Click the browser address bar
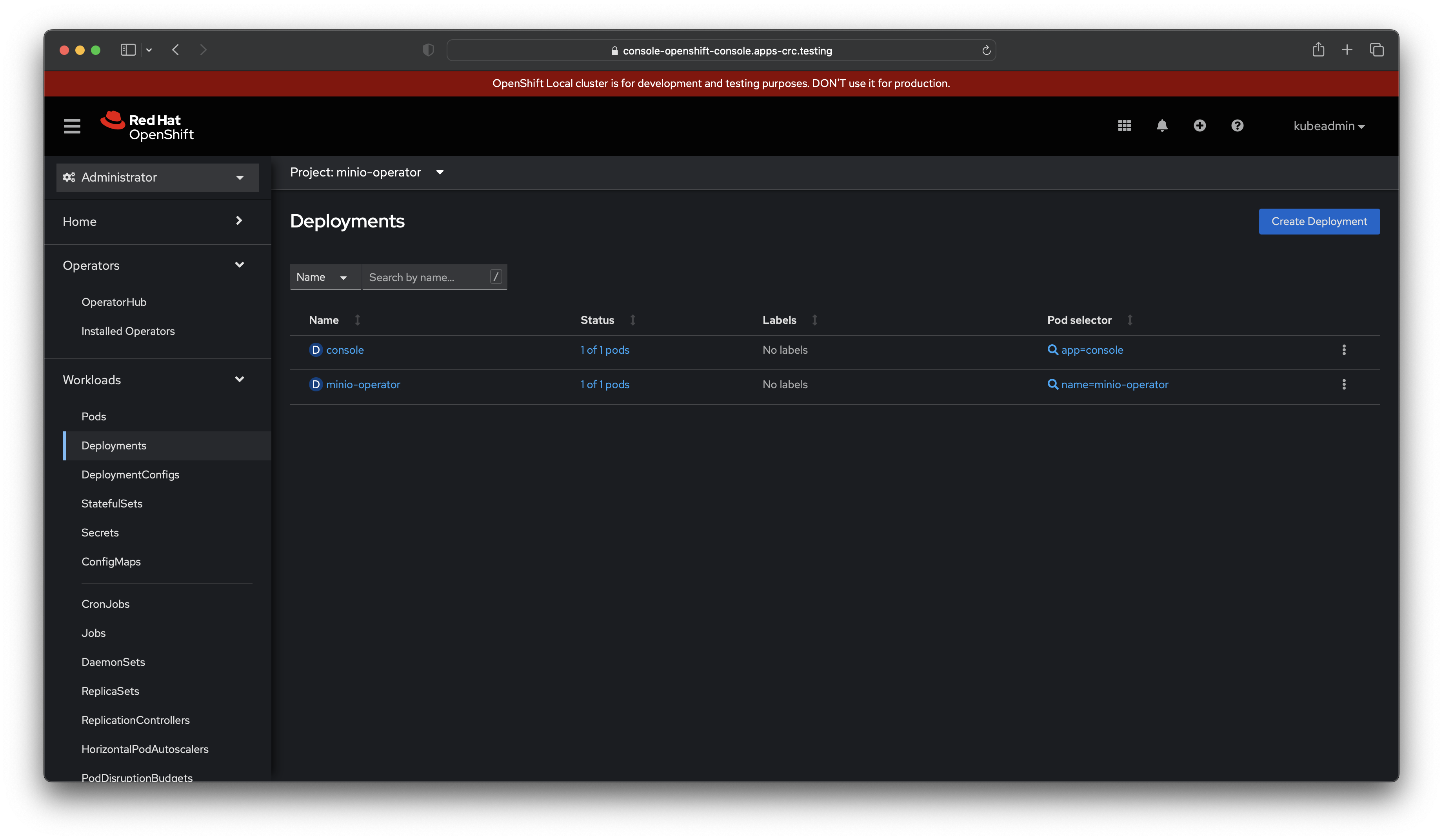The image size is (1443, 840). click(721, 50)
